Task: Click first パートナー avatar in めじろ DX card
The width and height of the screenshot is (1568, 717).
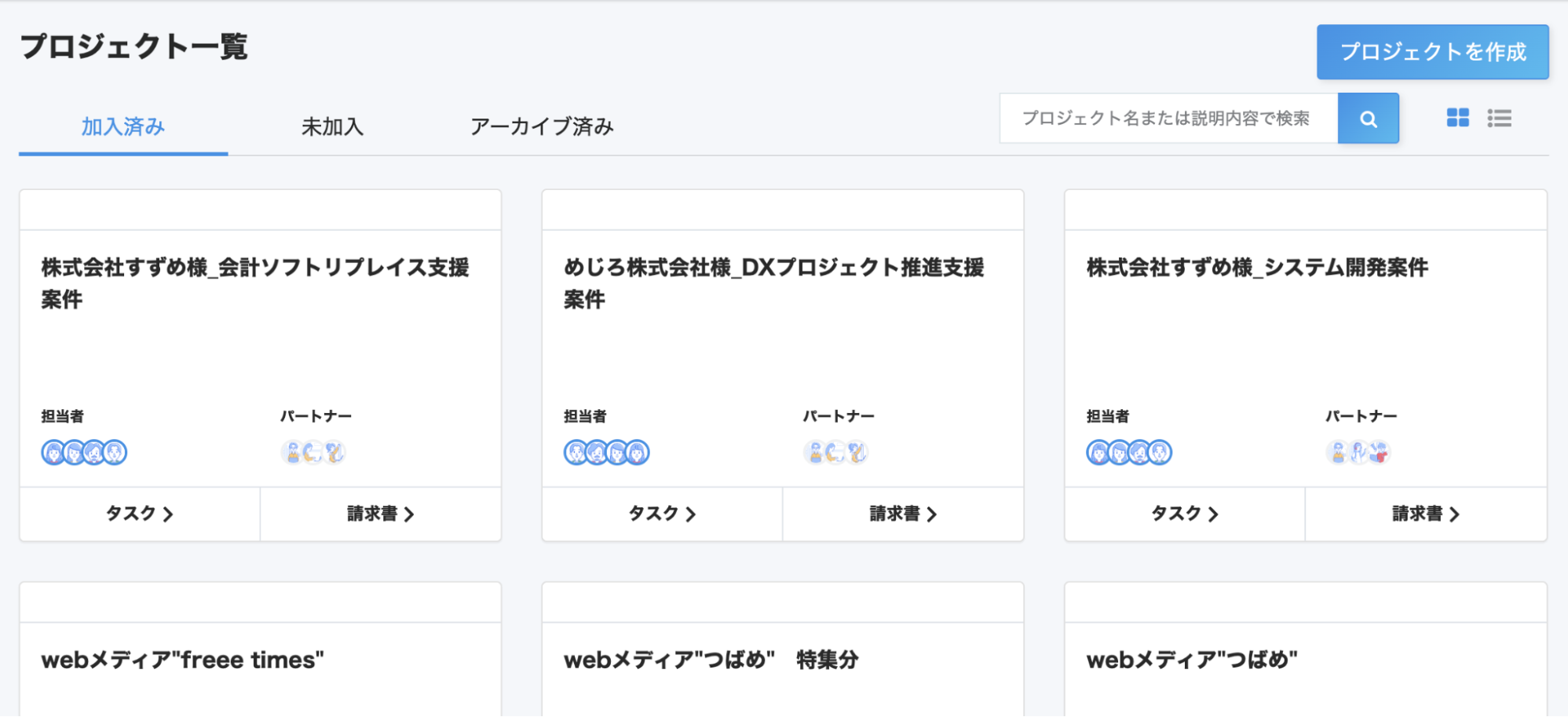Action: pyautogui.click(x=815, y=452)
